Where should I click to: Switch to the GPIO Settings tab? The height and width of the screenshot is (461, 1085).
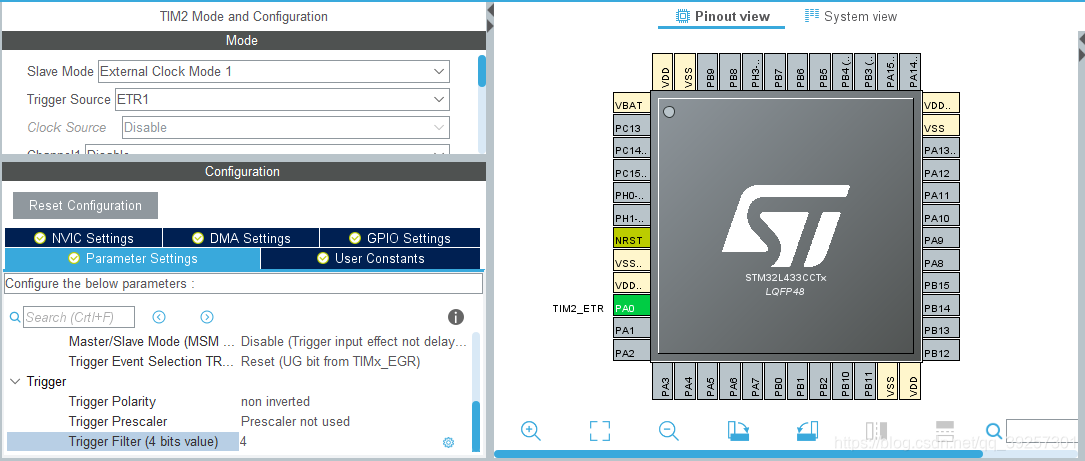click(400, 238)
